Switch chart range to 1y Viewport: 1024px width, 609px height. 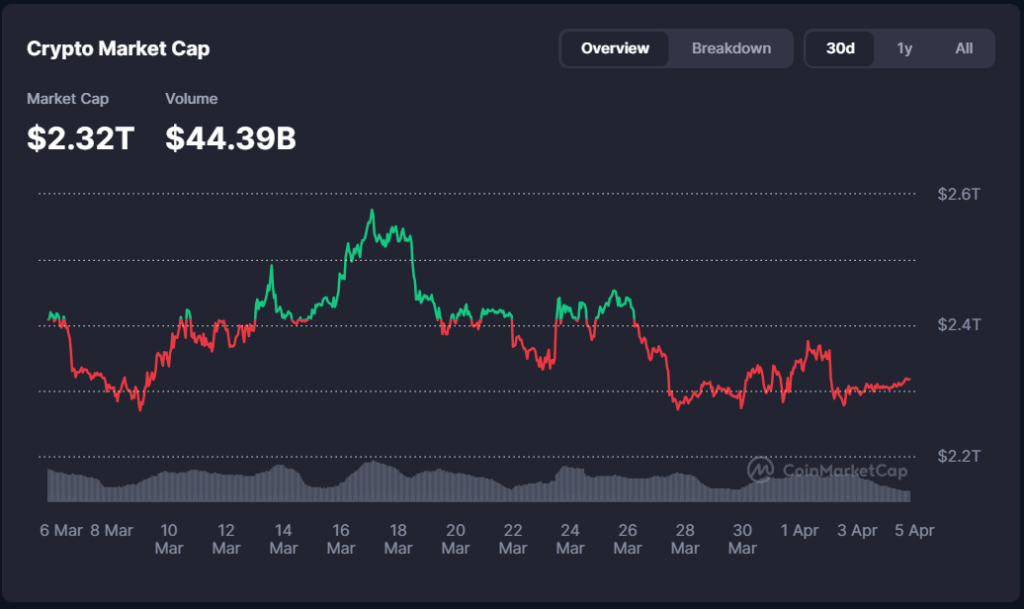(x=904, y=48)
